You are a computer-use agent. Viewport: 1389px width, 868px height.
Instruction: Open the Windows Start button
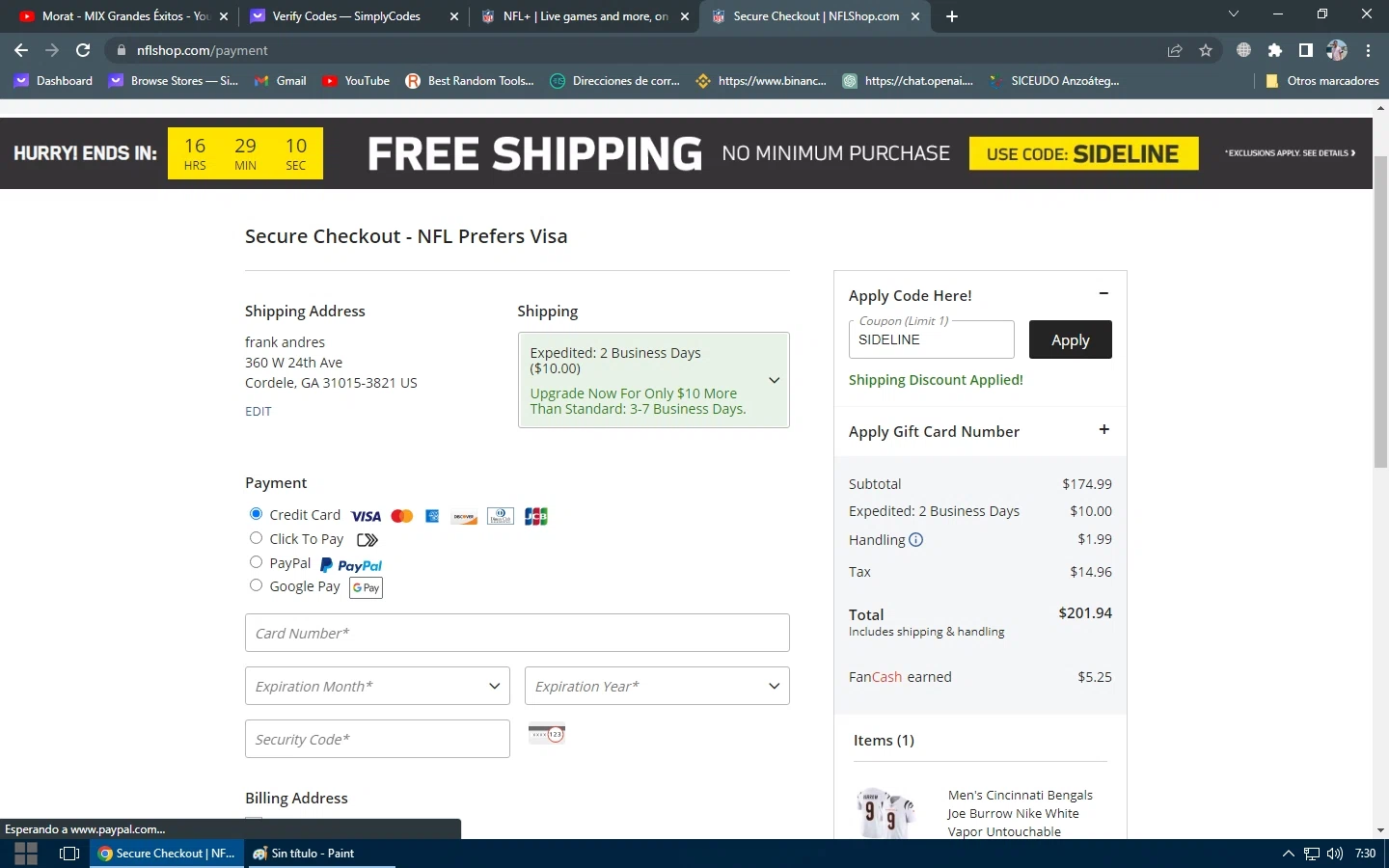(26, 854)
